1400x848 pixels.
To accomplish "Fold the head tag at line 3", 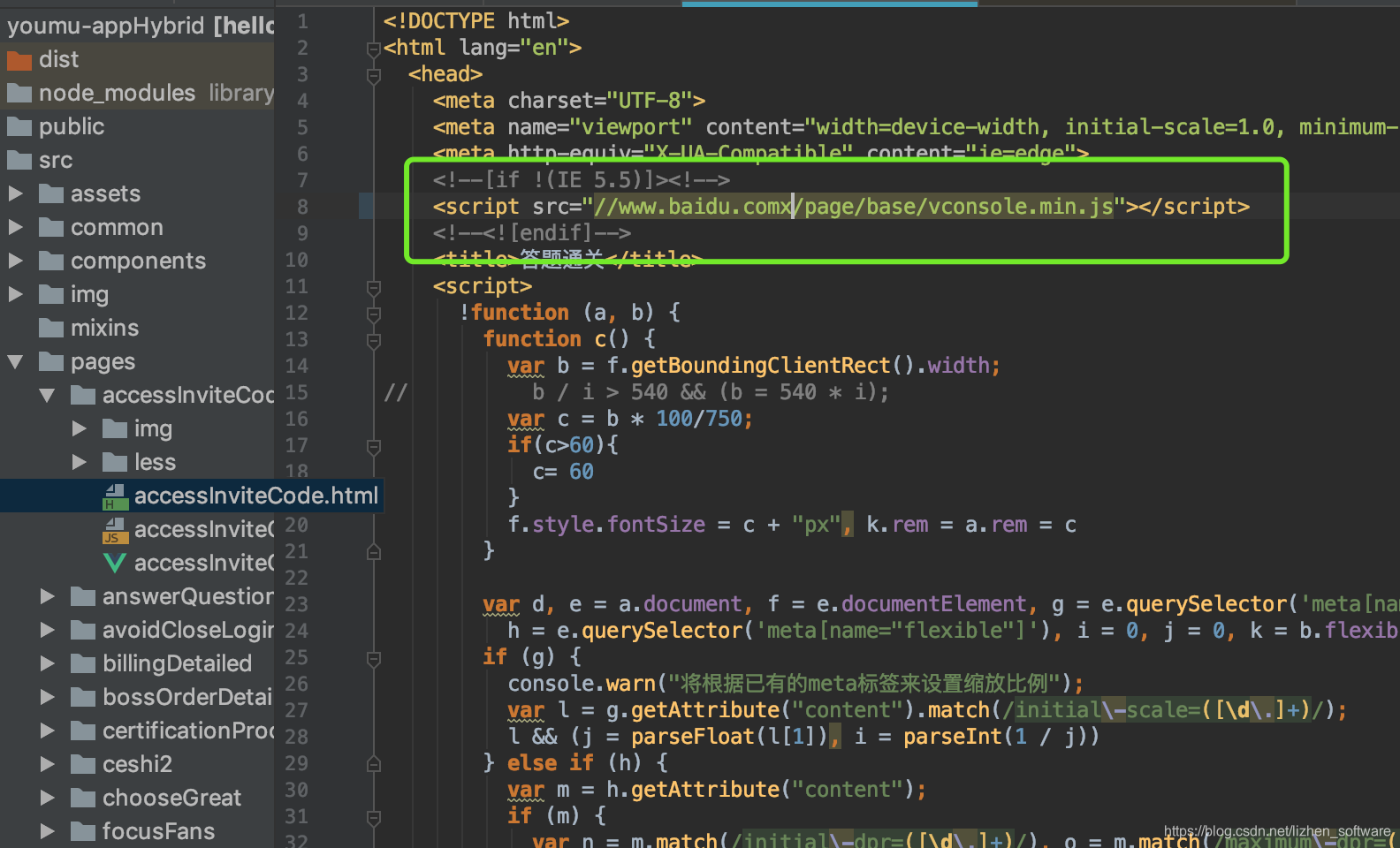I will (374, 76).
